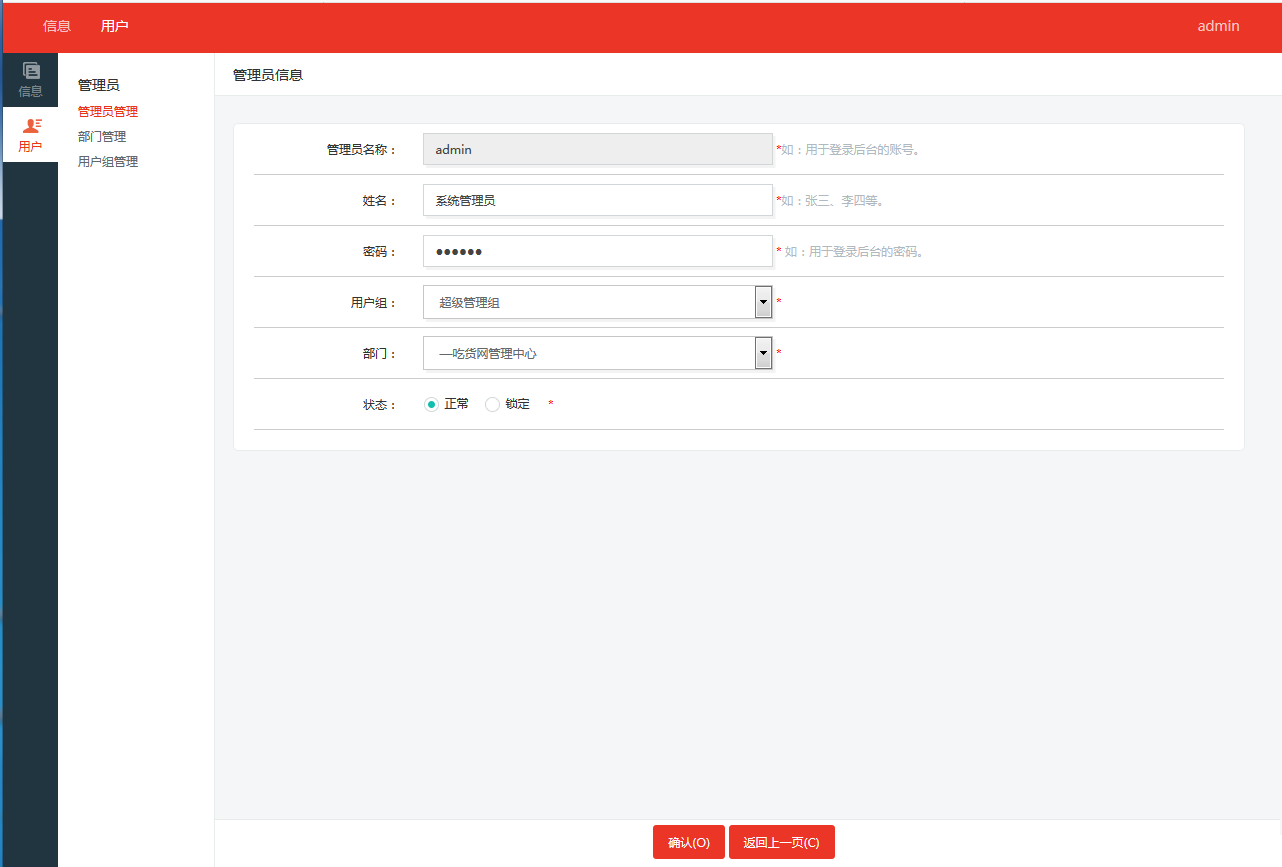Screen dimensions: 1282x867
Task: Select the 信息 icon in the left sidebar
Action: tap(30, 78)
